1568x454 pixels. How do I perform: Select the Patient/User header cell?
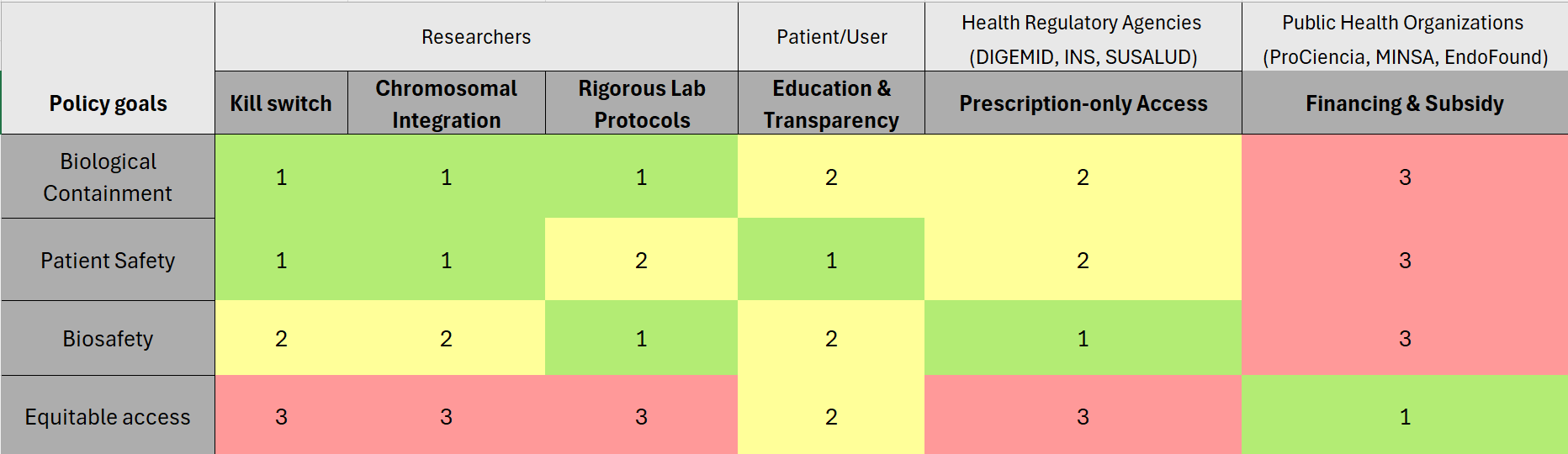click(831, 37)
